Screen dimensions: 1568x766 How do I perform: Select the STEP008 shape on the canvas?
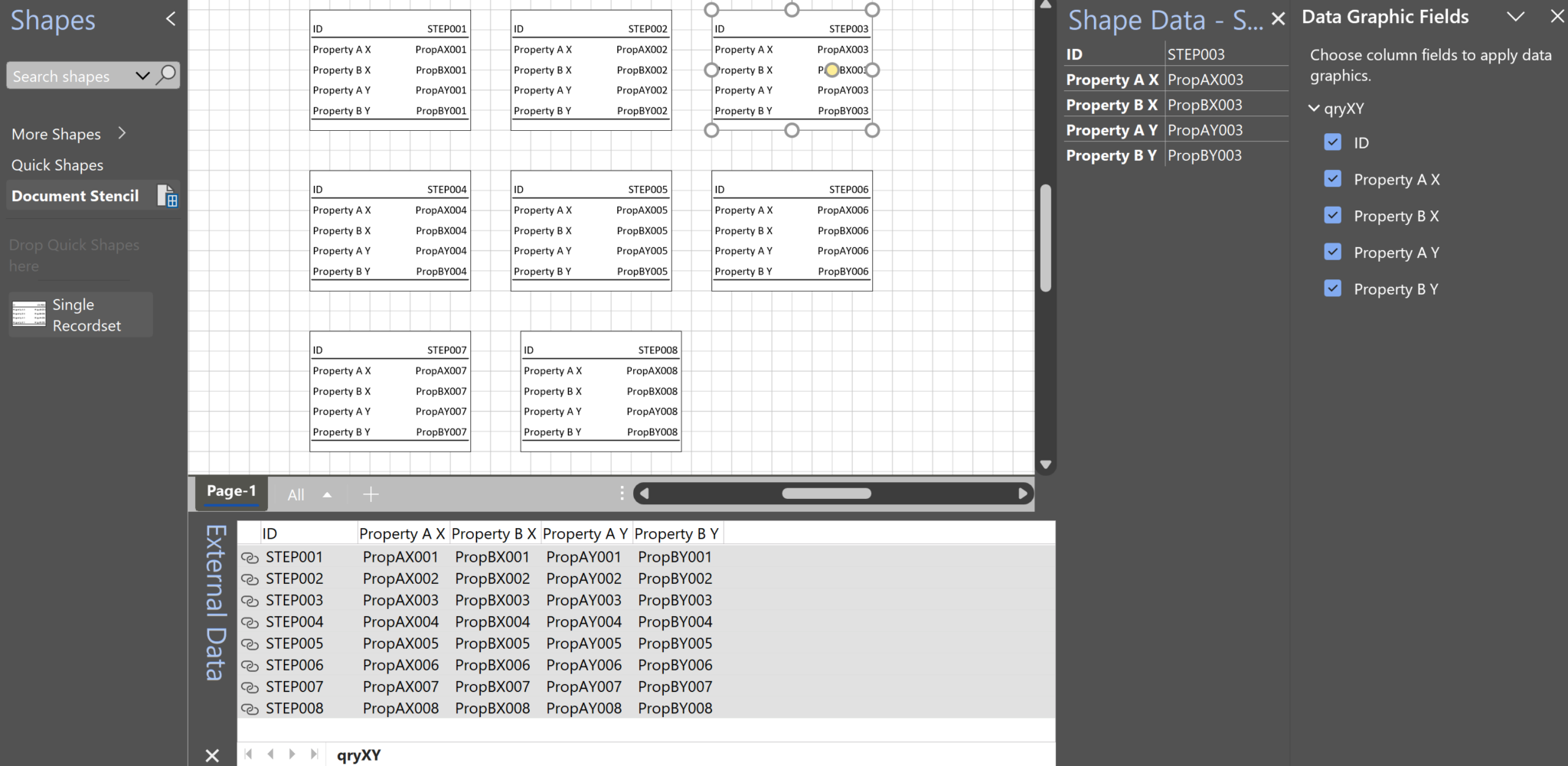coord(601,391)
